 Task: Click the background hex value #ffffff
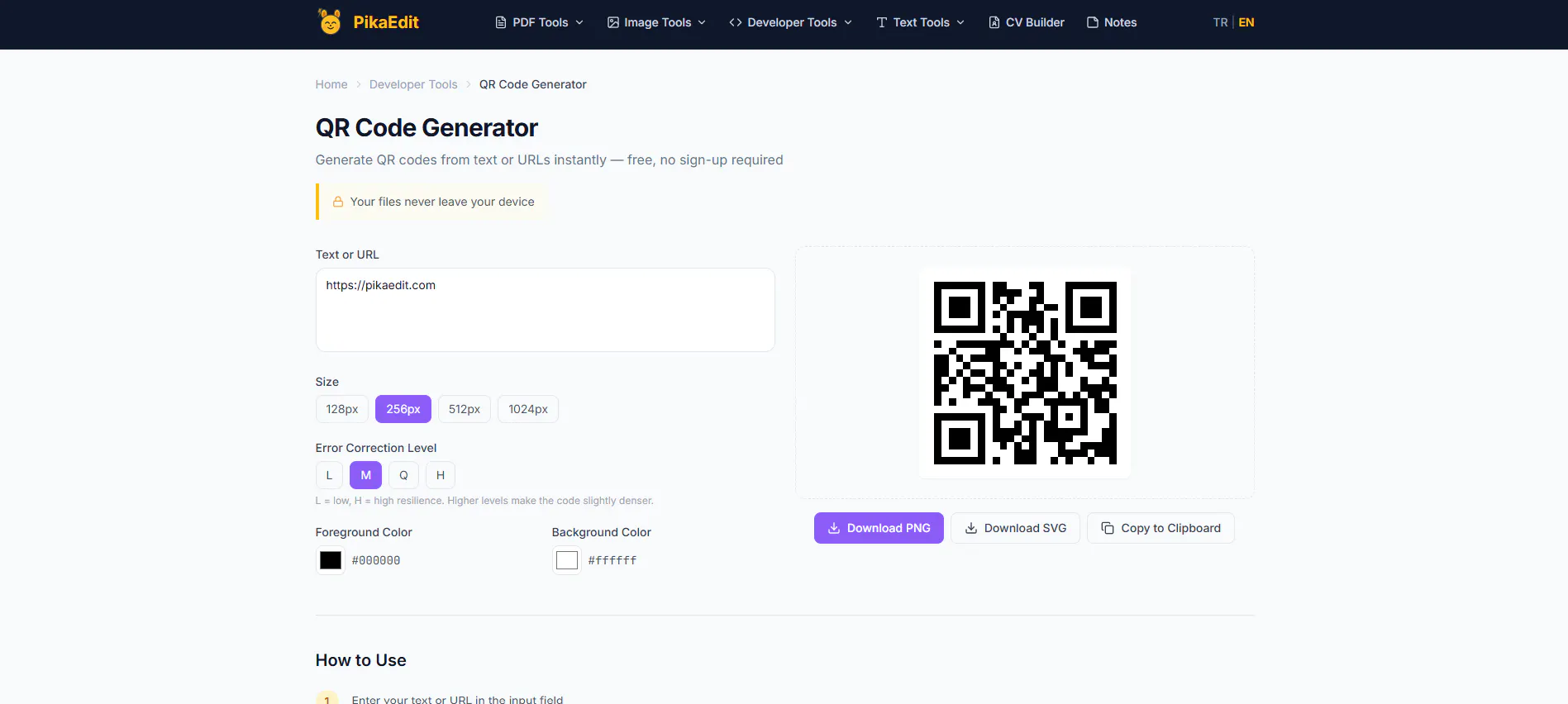coord(612,560)
